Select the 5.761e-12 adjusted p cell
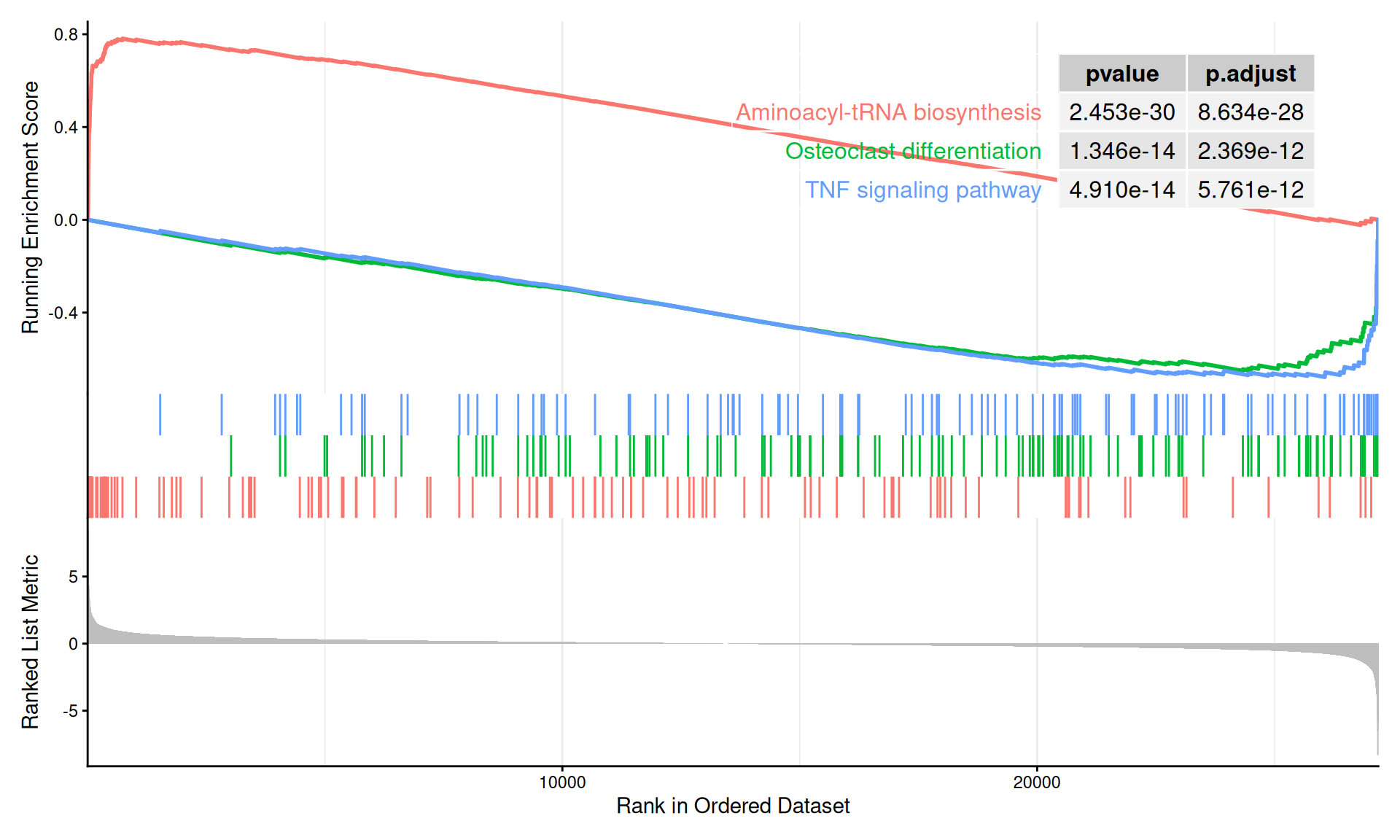This screenshot has height=840, width=1400. point(1250,190)
